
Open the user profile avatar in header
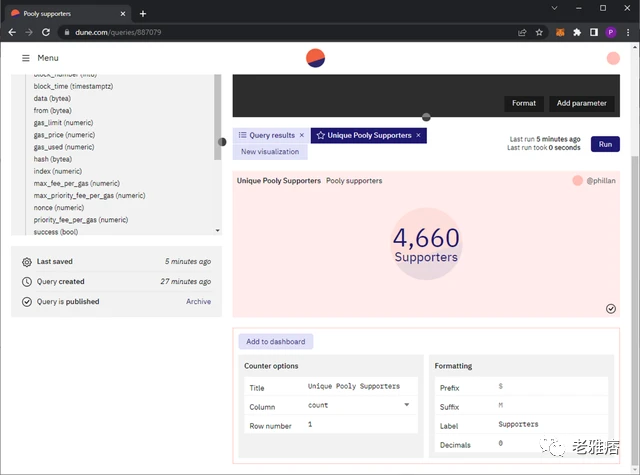pos(613,58)
